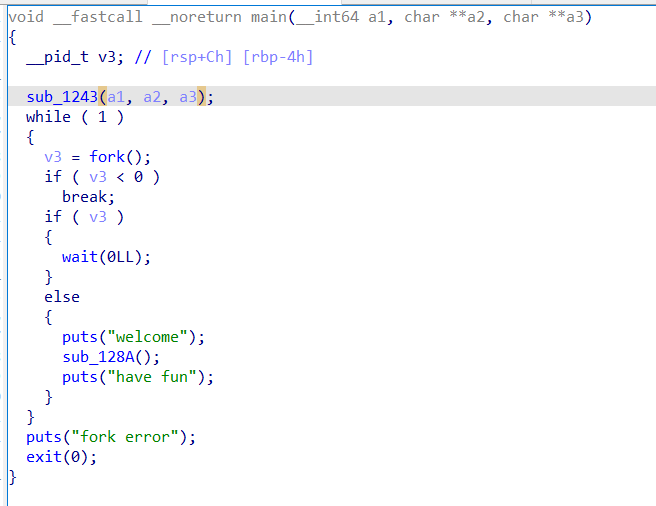Click argument a2 in sub_1243 call
Screen dimensions: 656x506
[x=152, y=97]
